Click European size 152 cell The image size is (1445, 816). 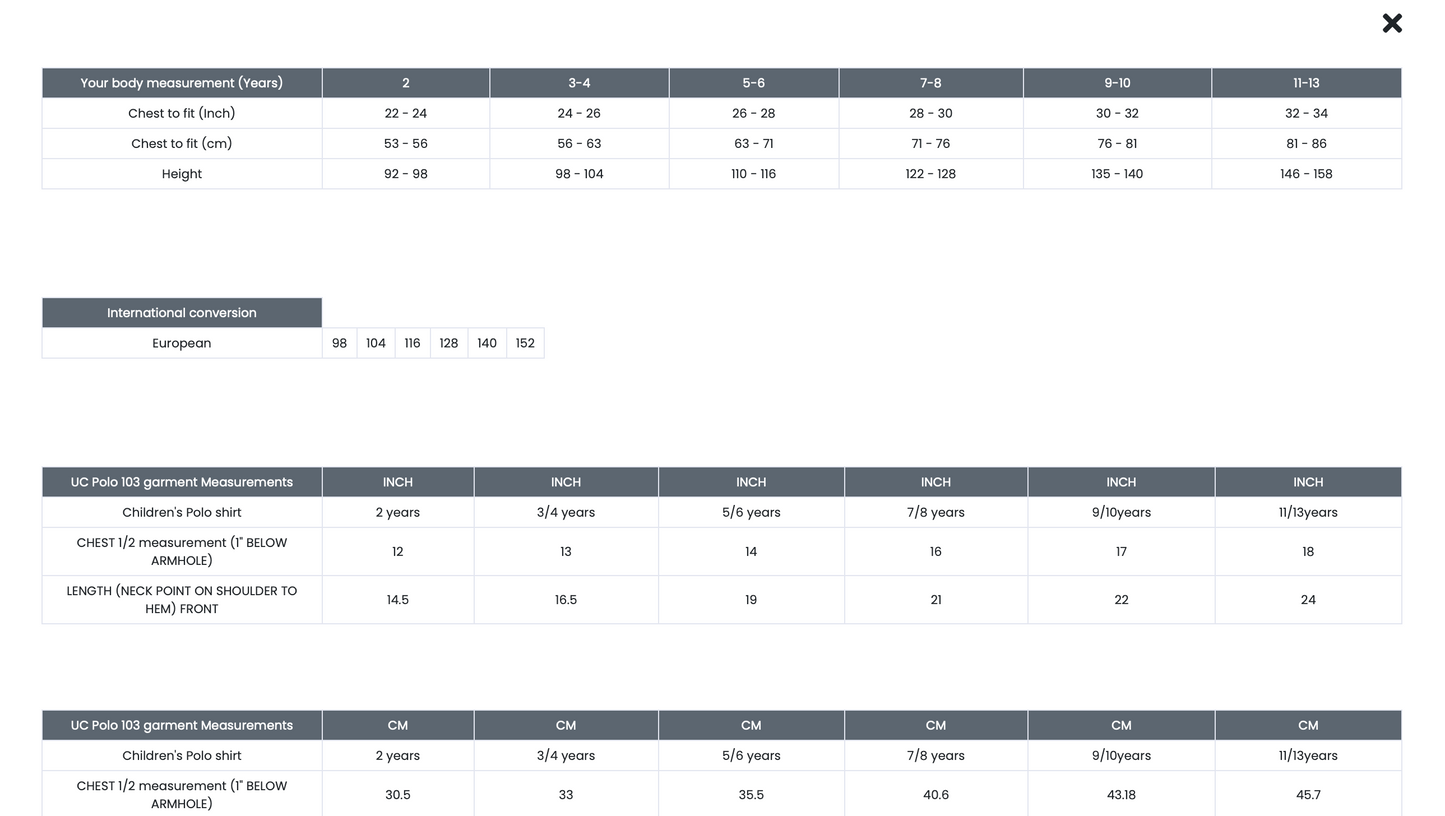click(525, 343)
